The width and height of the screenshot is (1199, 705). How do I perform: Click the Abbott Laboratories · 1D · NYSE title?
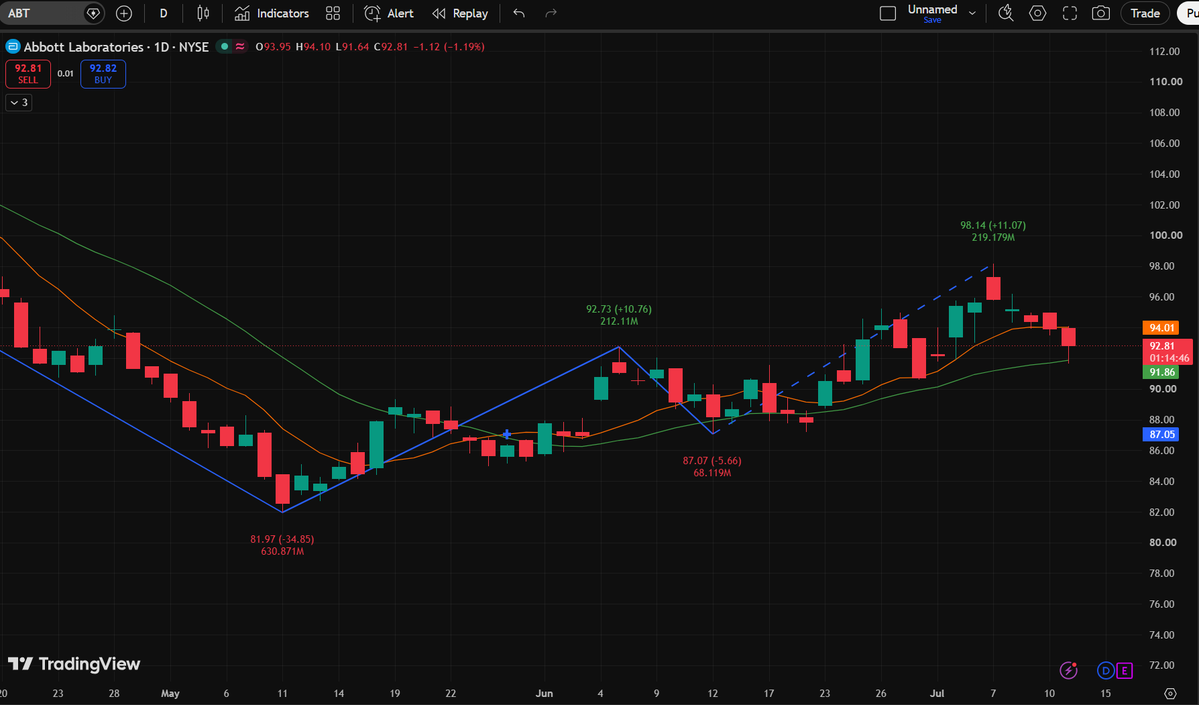pos(115,47)
